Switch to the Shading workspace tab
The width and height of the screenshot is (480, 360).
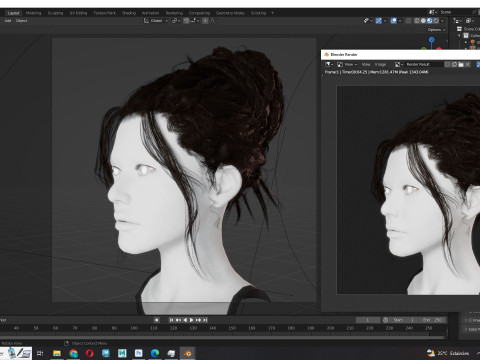pyautogui.click(x=129, y=13)
